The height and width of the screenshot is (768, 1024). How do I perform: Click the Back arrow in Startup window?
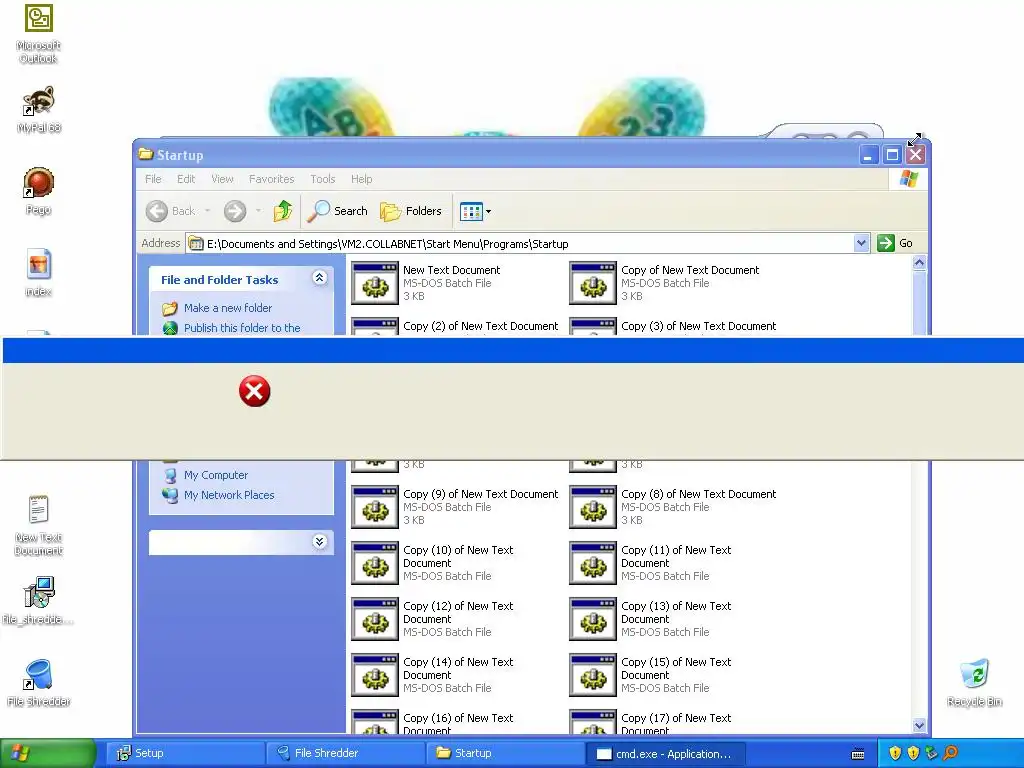click(x=157, y=211)
